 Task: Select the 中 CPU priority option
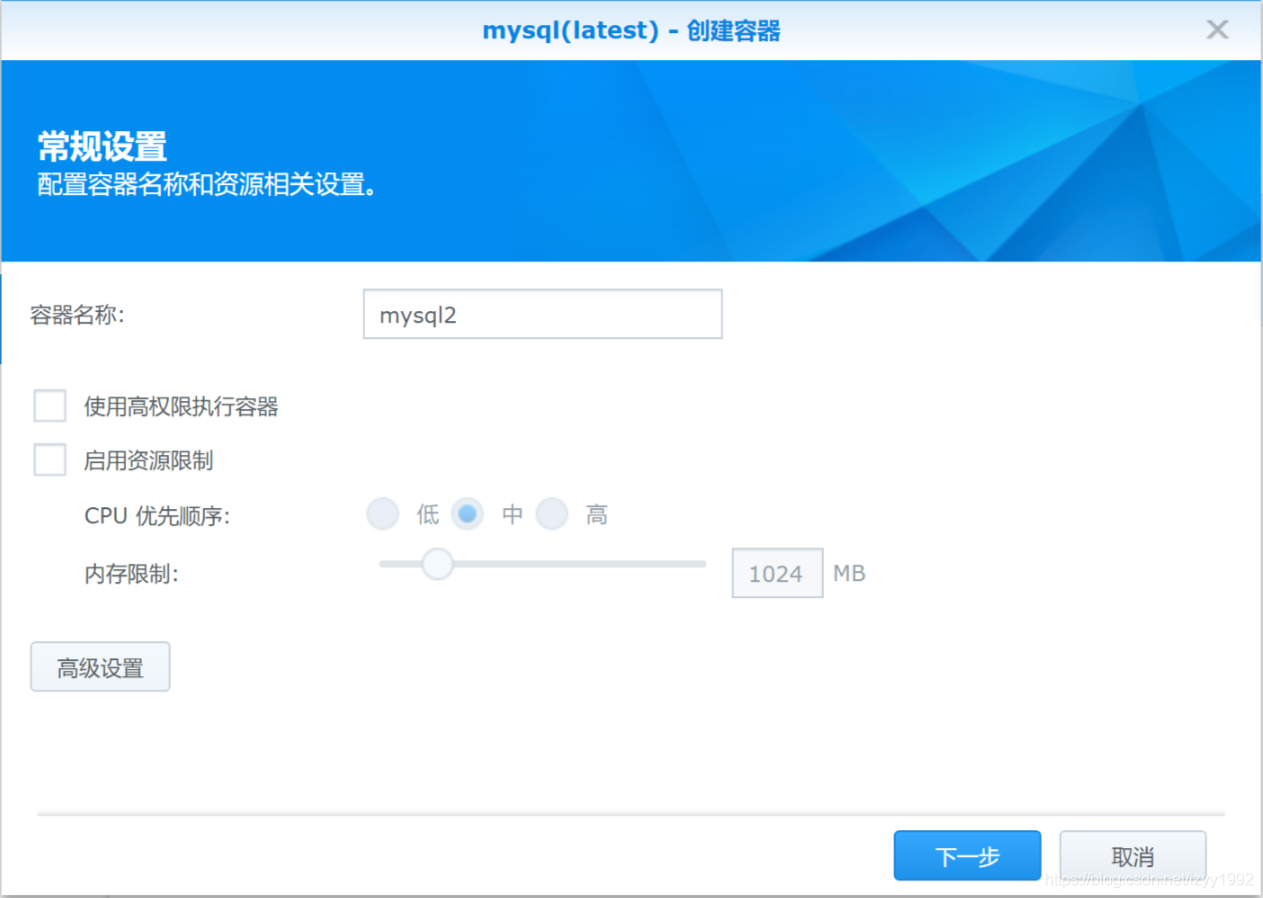(x=467, y=513)
